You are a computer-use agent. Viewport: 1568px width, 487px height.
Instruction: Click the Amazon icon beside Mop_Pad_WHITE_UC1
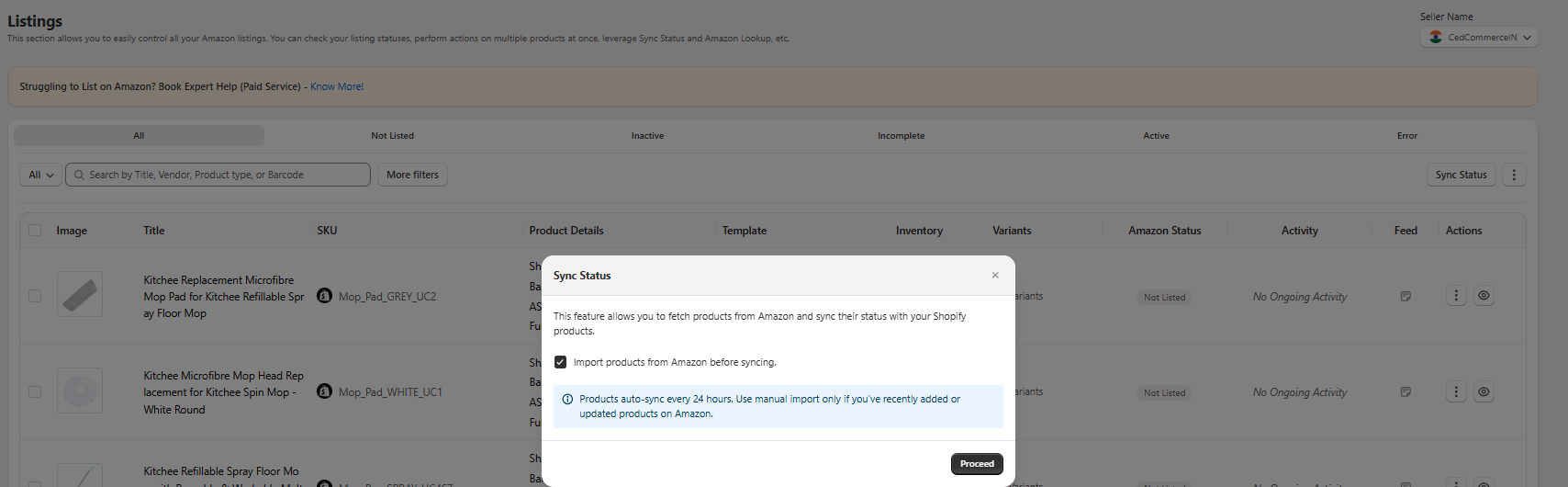[x=324, y=391]
